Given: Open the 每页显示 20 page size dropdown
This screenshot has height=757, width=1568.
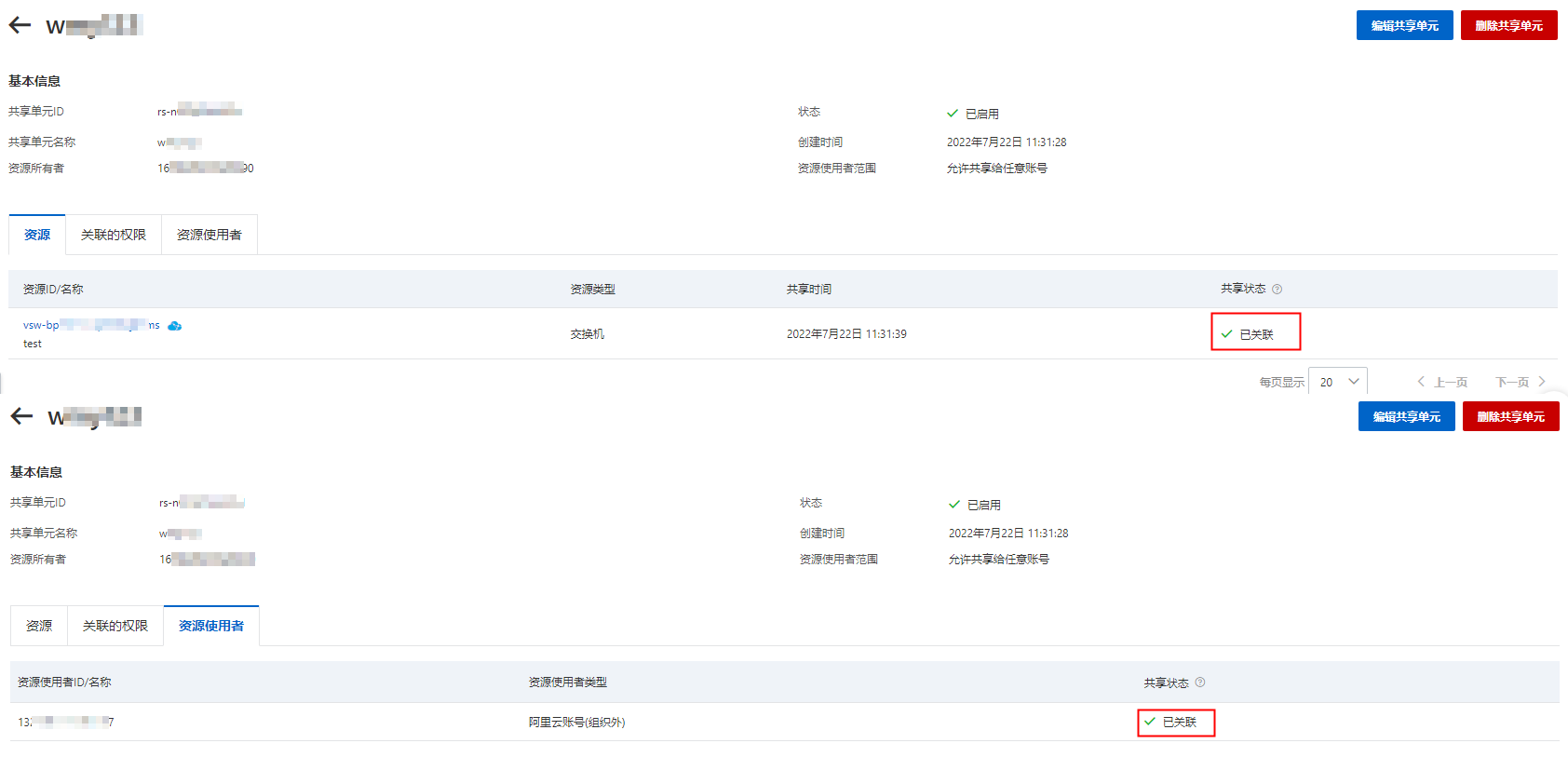Looking at the screenshot, I should pyautogui.click(x=1337, y=382).
